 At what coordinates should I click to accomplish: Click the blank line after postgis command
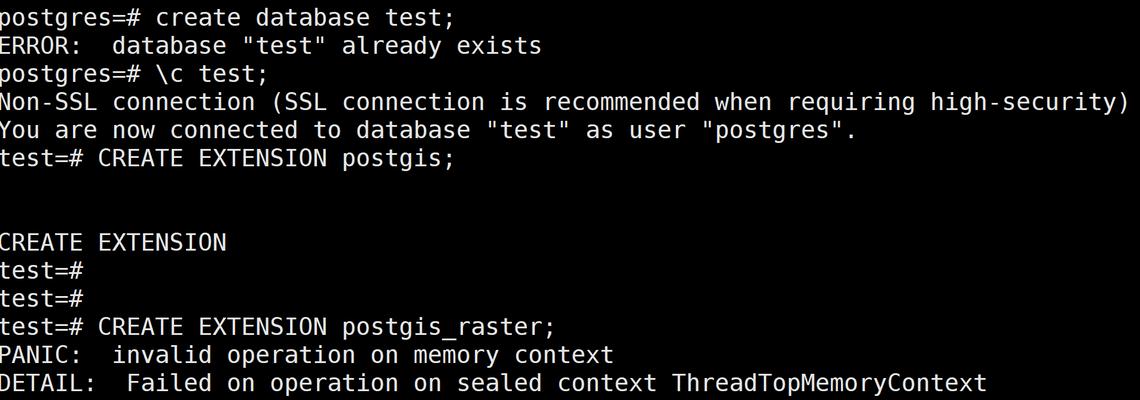570,186
